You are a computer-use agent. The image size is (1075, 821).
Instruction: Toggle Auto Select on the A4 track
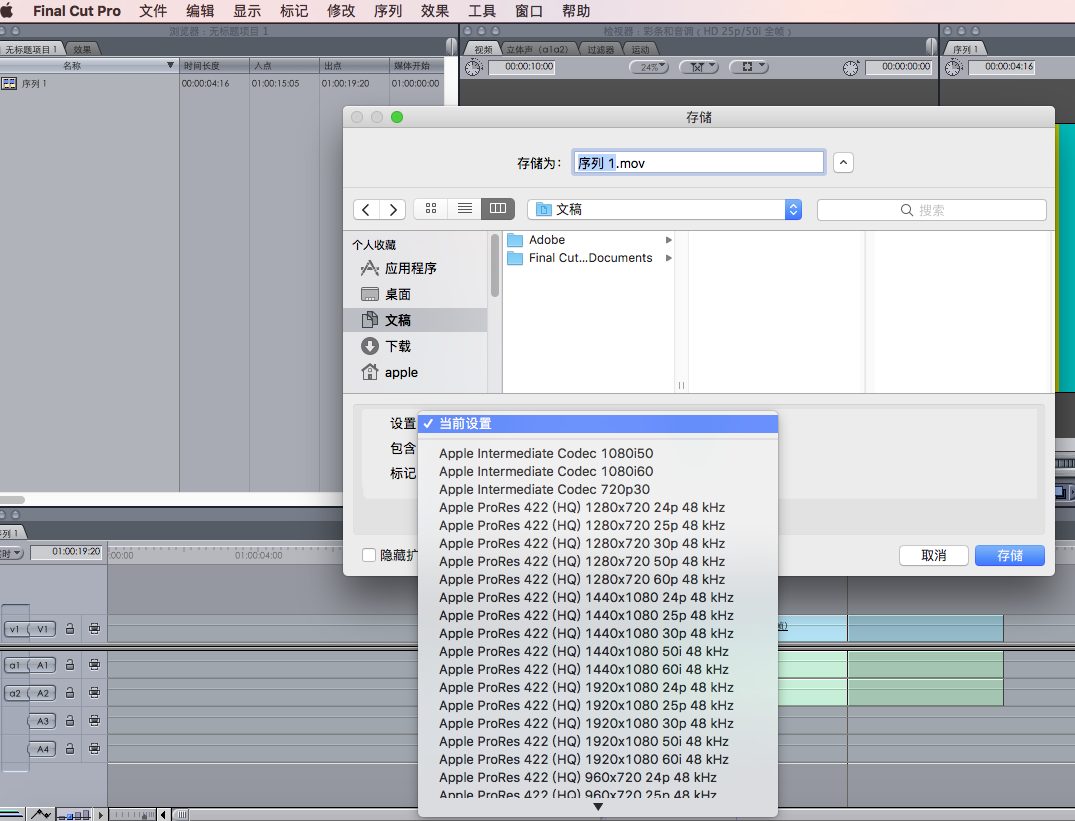pos(95,749)
